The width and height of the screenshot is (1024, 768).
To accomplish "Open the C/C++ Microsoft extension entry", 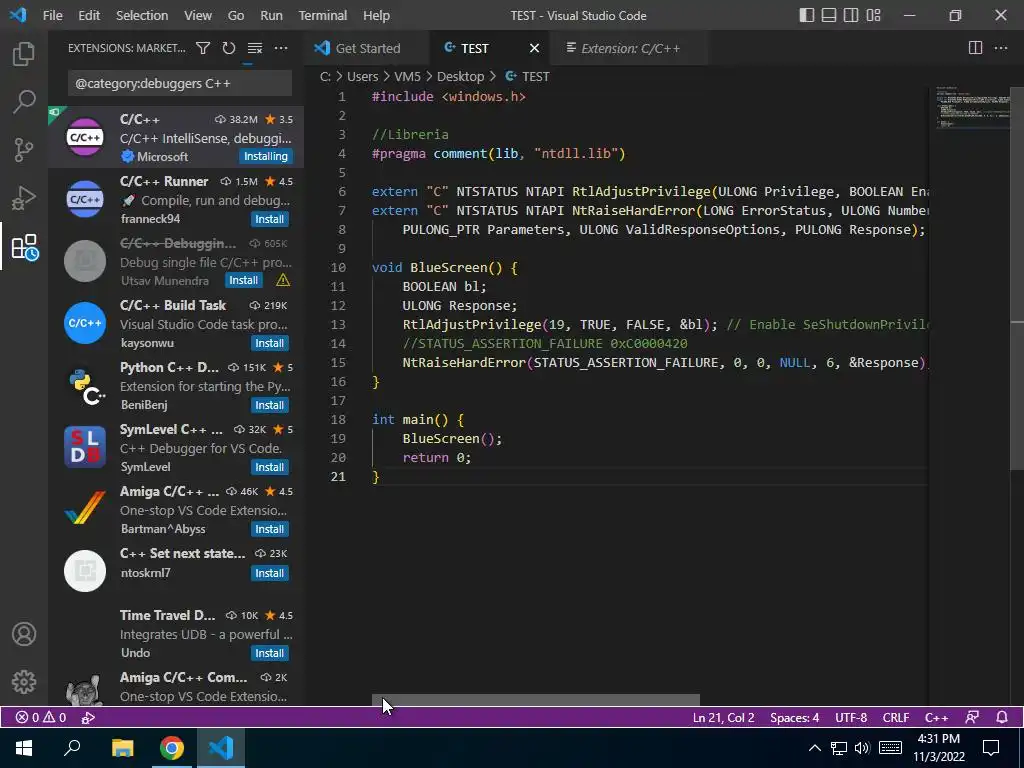I will click(x=176, y=137).
